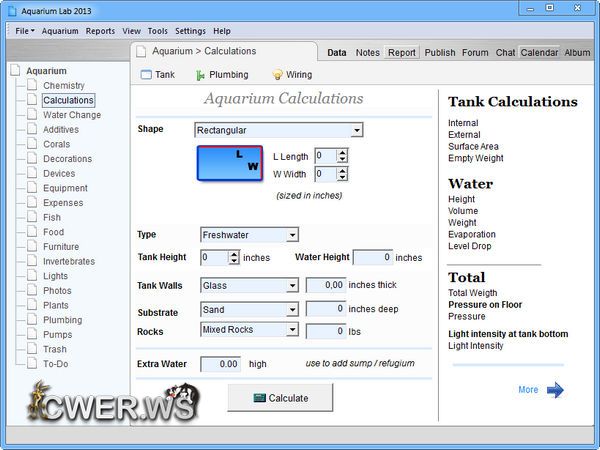This screenshot has width=600, height=450.
Task: Click the Tank icon in the sub-toolbar
Action: coord(146,75)
